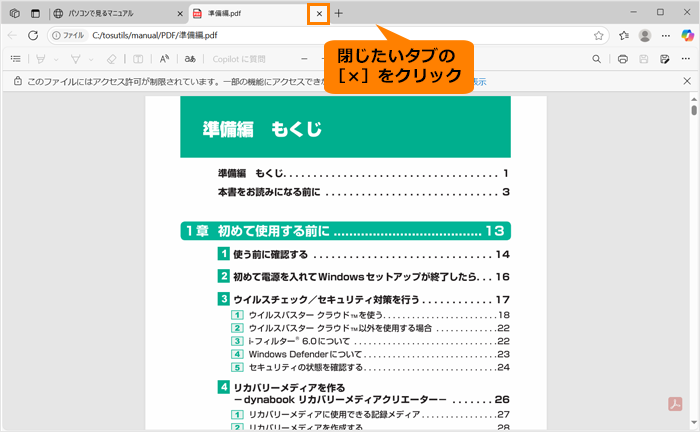Go to リカバリーメディアを作る entry
This screenshot has width=700, height=432.
(x=363, y=393)
